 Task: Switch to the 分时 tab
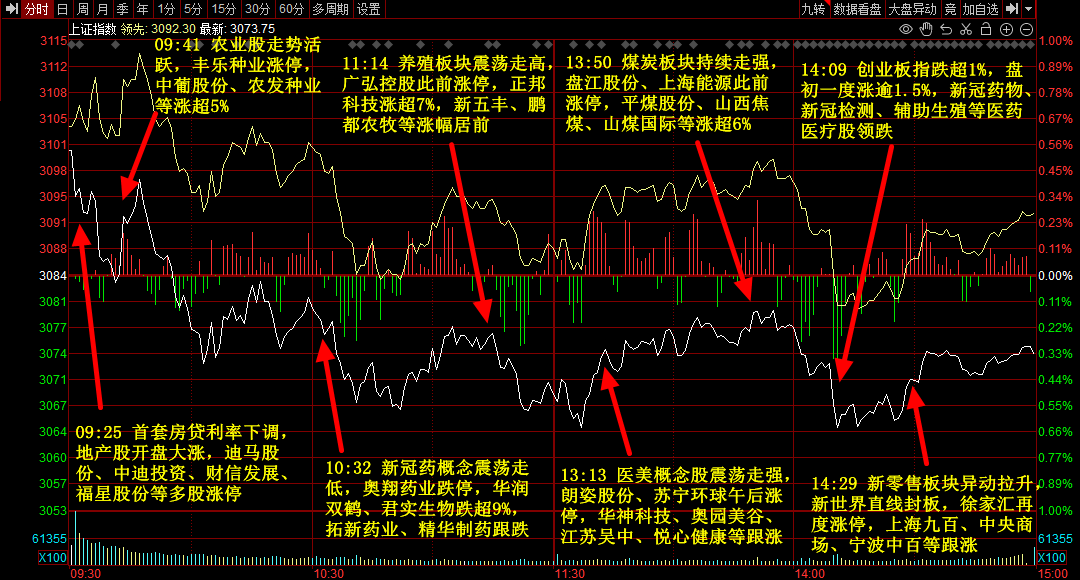pyautogui.click(x=36, y=9)
